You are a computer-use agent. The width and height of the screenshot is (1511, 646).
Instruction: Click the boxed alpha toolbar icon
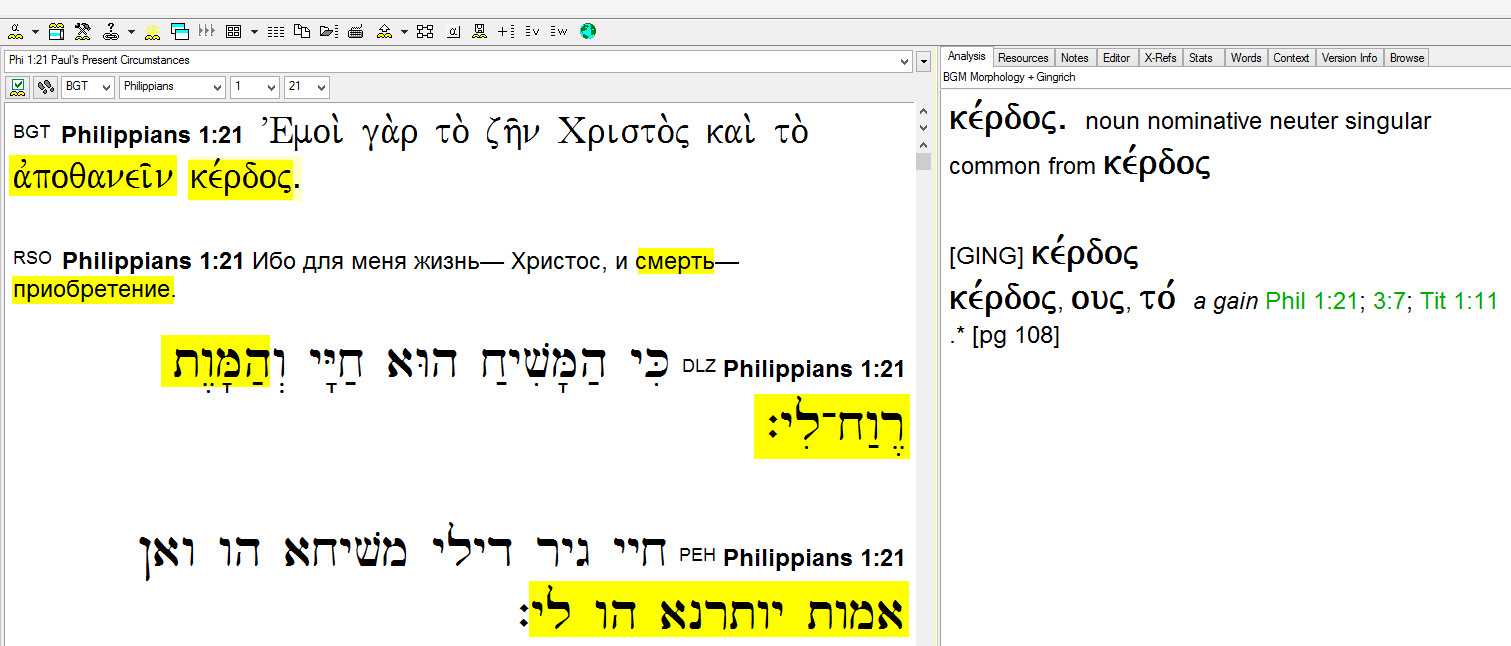[453, 31]
